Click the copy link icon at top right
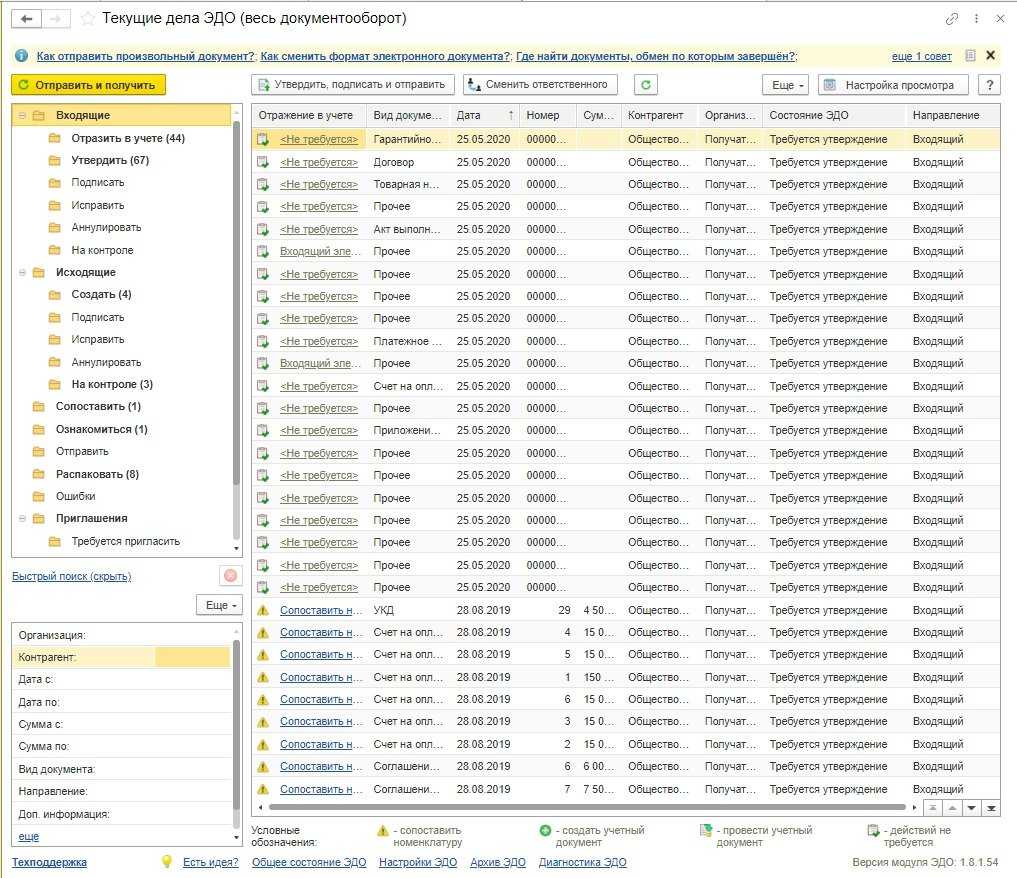Viewport: 1017px width, 878px height. [x=951, y=19]
